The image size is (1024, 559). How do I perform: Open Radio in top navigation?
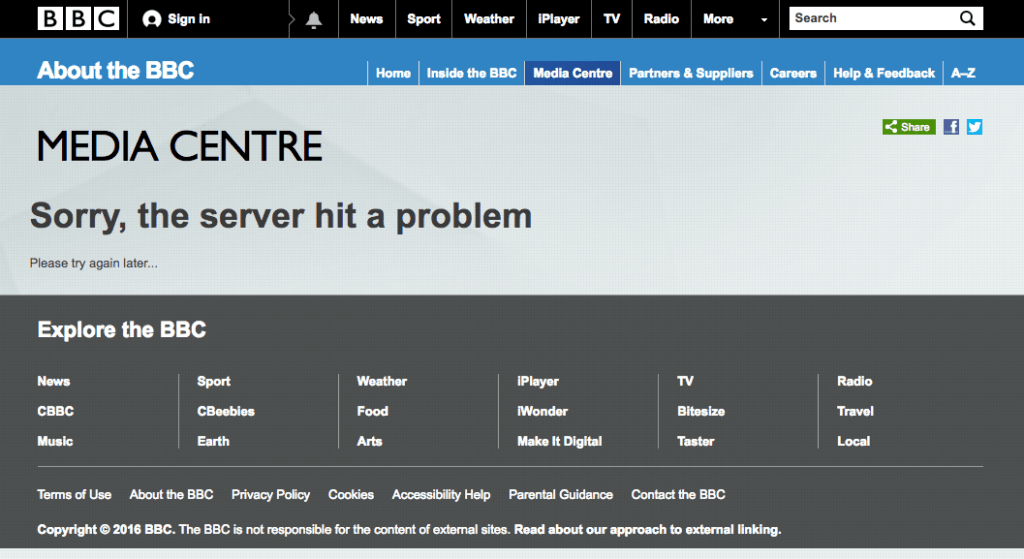(x=662, y=19)
